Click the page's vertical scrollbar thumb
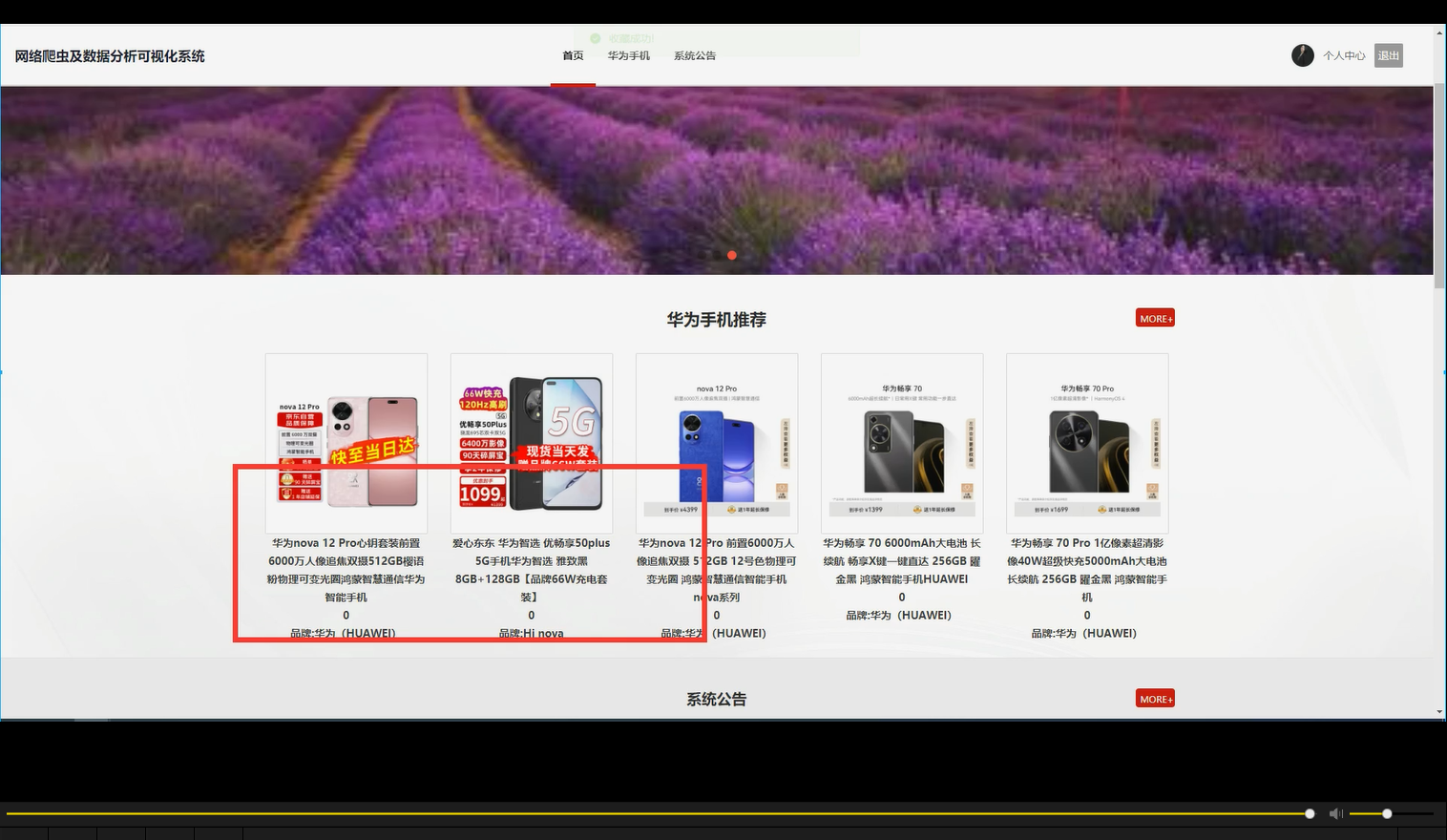Viewport: 1447px width, 840px height. click(1439, 186)
